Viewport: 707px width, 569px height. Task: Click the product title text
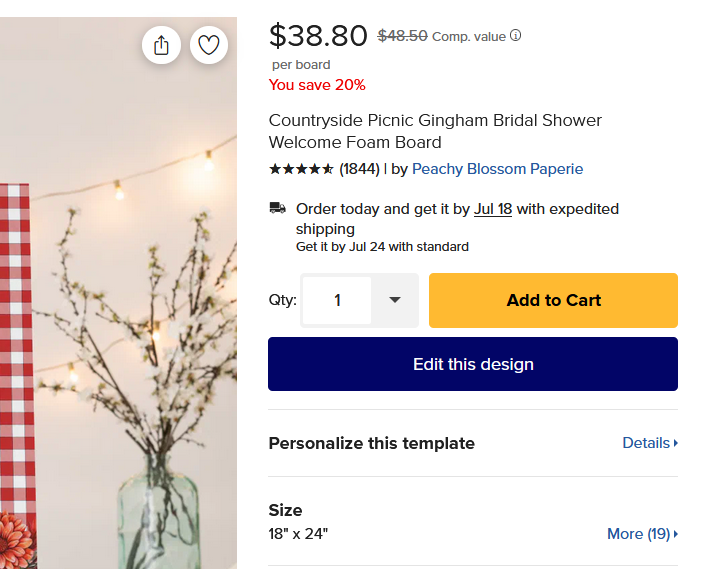pyautogui.click(x=435, y=131)
